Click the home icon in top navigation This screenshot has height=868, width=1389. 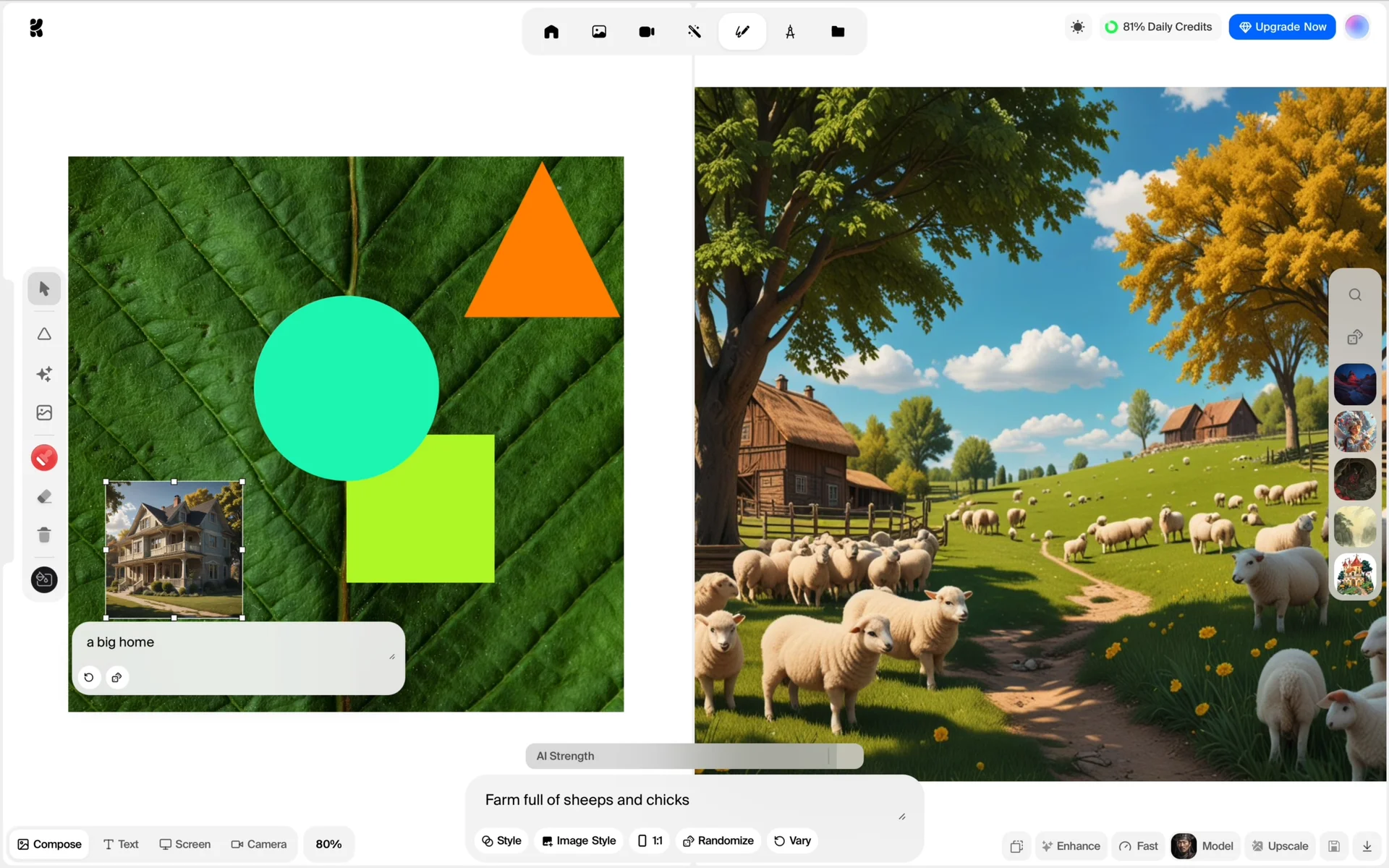pyautogui.click(x=551, y=32)
